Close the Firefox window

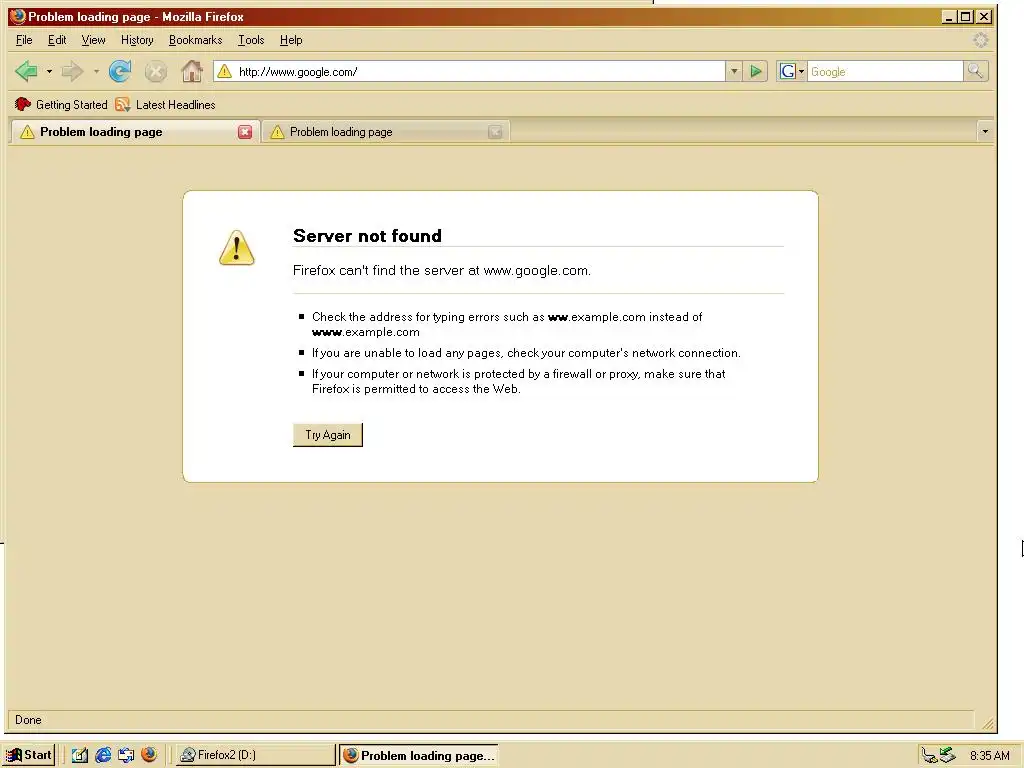984,17
